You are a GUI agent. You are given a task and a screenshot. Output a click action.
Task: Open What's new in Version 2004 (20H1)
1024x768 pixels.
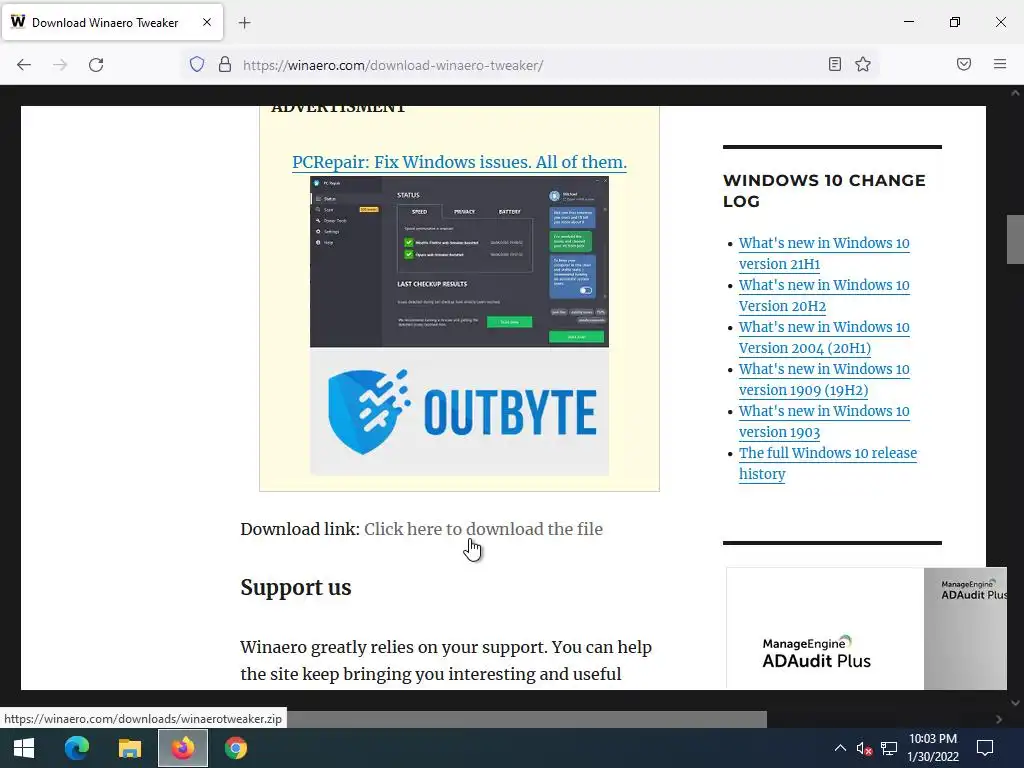[824, 337]
